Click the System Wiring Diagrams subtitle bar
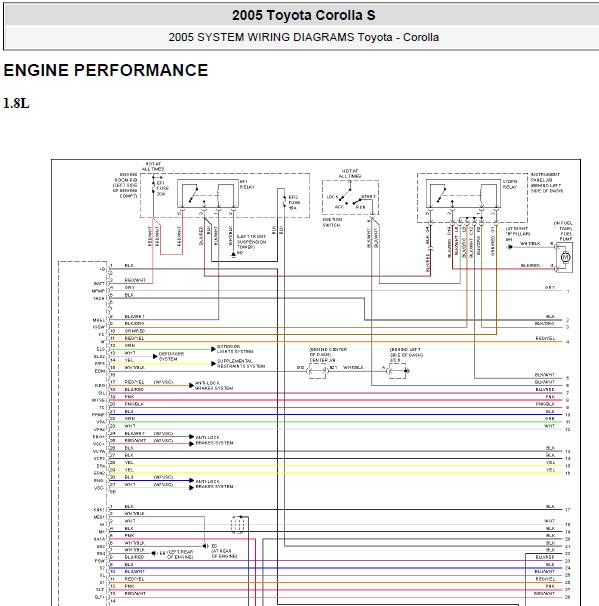 pyautogui.click(x=303, y=37)
